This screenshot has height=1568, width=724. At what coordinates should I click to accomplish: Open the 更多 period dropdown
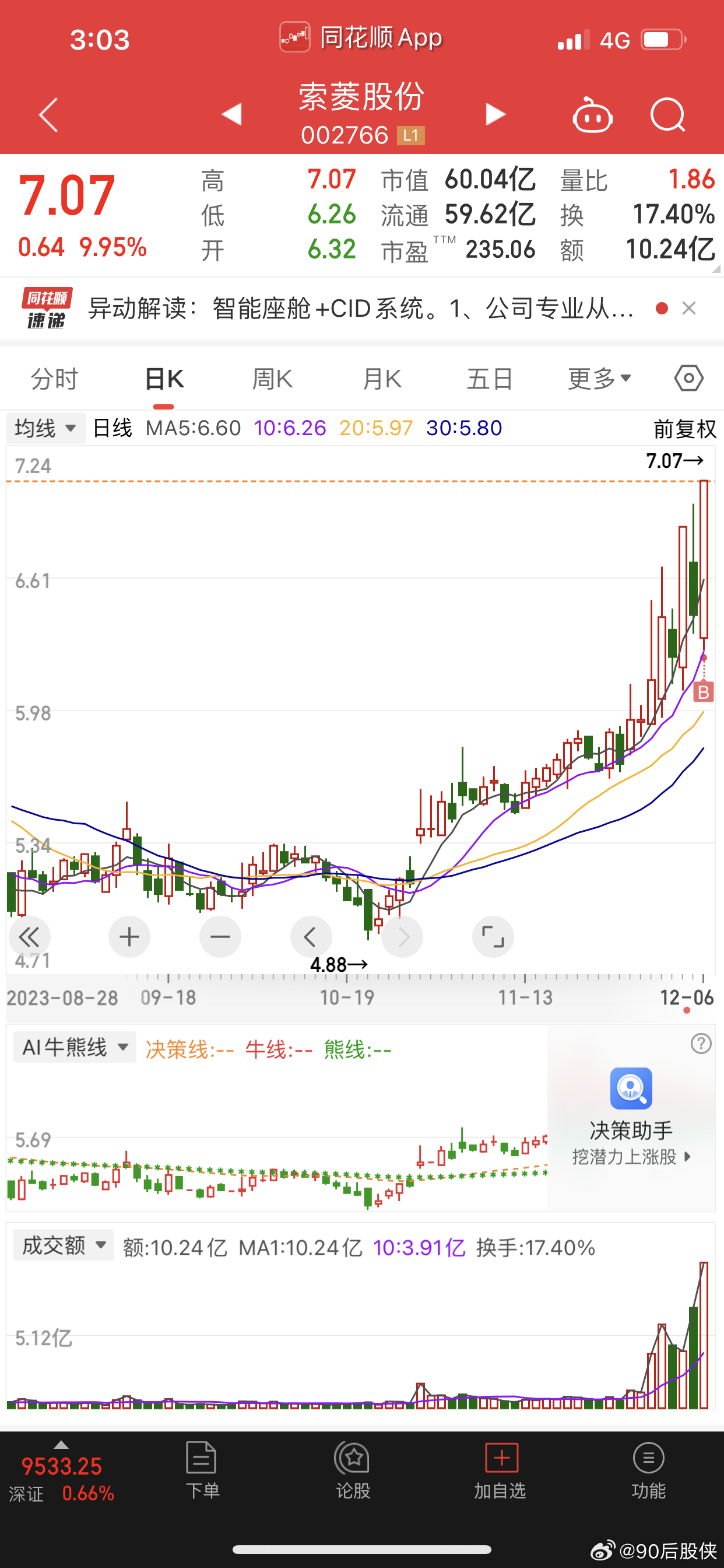[599, 379]
